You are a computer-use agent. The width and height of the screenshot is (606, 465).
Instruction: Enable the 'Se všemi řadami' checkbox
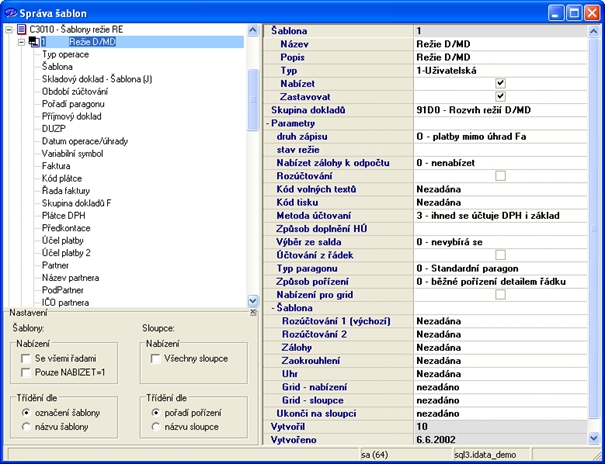tap(25, 357)
